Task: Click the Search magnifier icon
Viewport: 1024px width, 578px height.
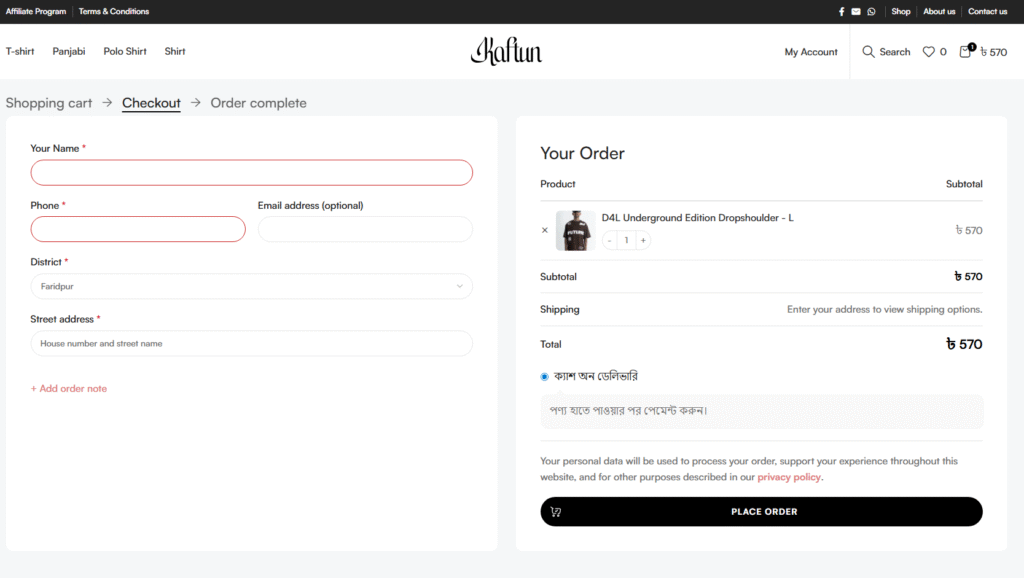Action: pos(868,52)
